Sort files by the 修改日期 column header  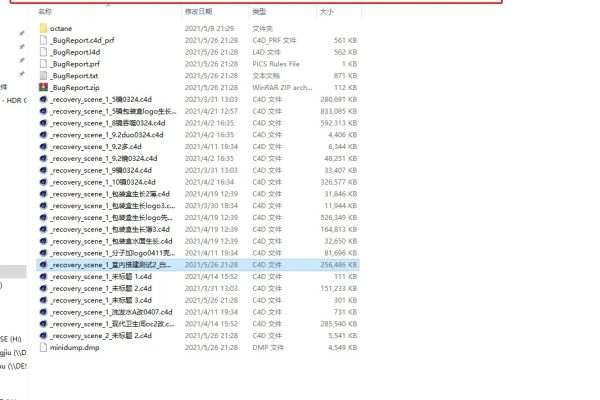pos(198,12)
